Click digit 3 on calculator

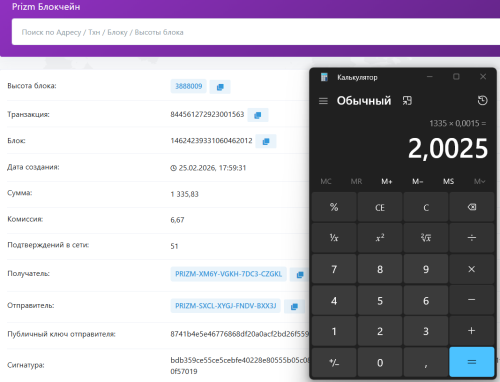click(426, 331)
